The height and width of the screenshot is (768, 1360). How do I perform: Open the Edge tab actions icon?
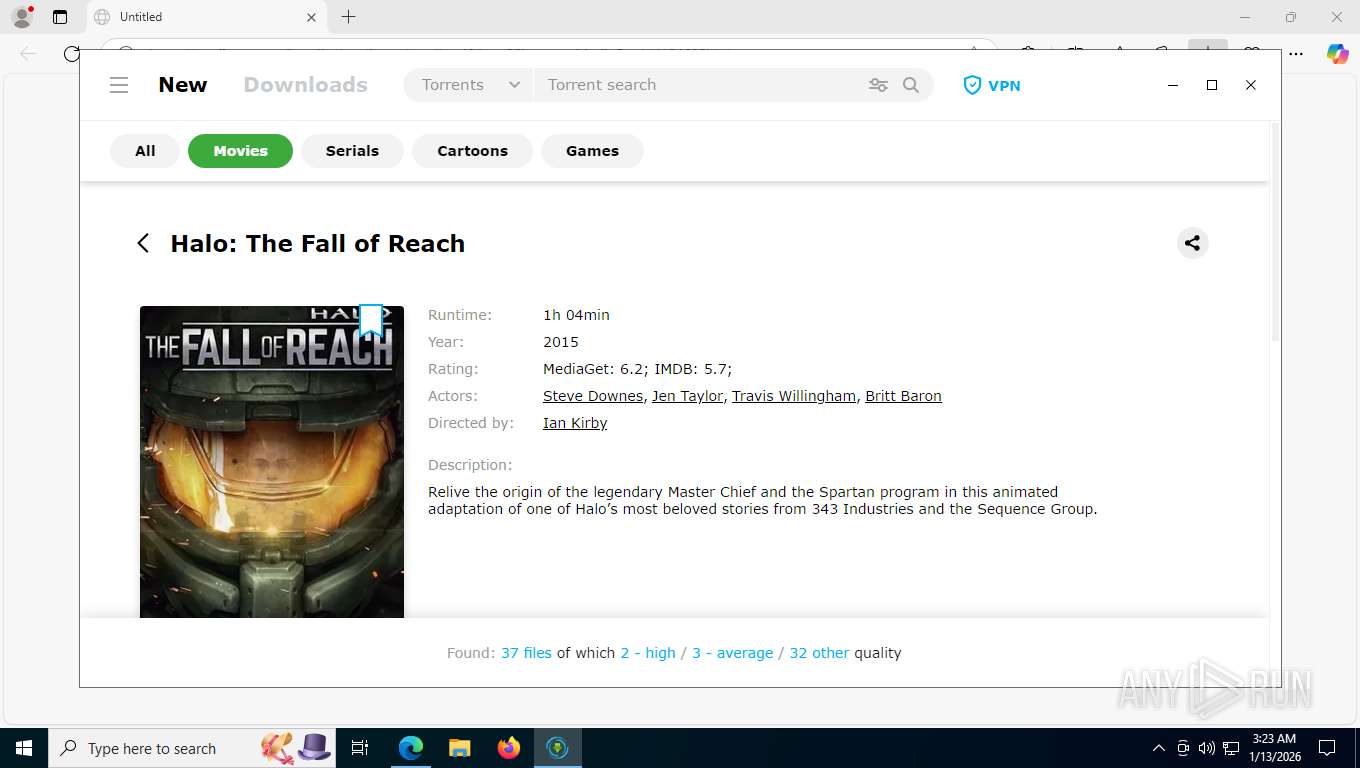click(60, 17)
